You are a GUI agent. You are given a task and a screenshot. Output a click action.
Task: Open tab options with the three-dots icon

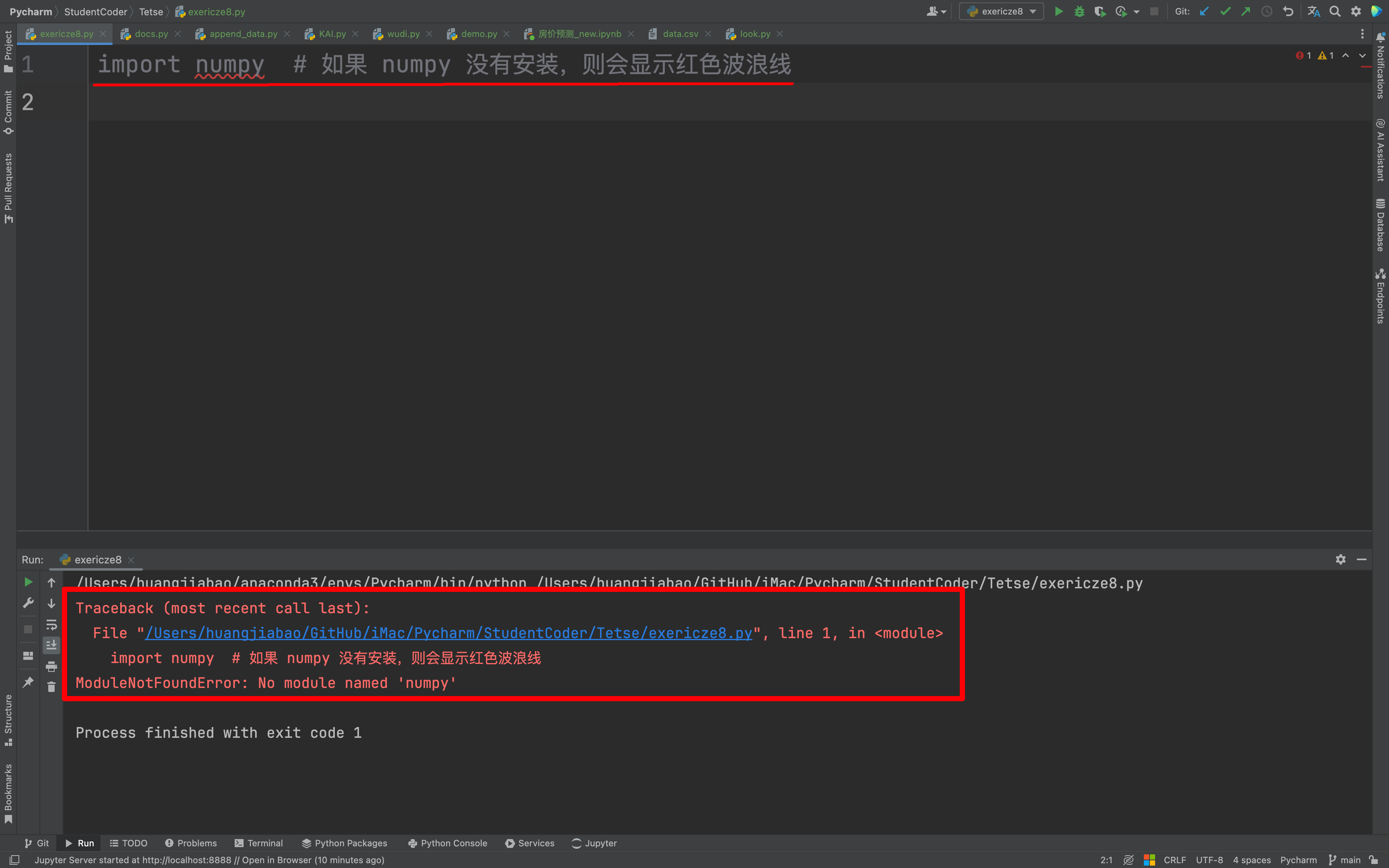pos(1362,34)
